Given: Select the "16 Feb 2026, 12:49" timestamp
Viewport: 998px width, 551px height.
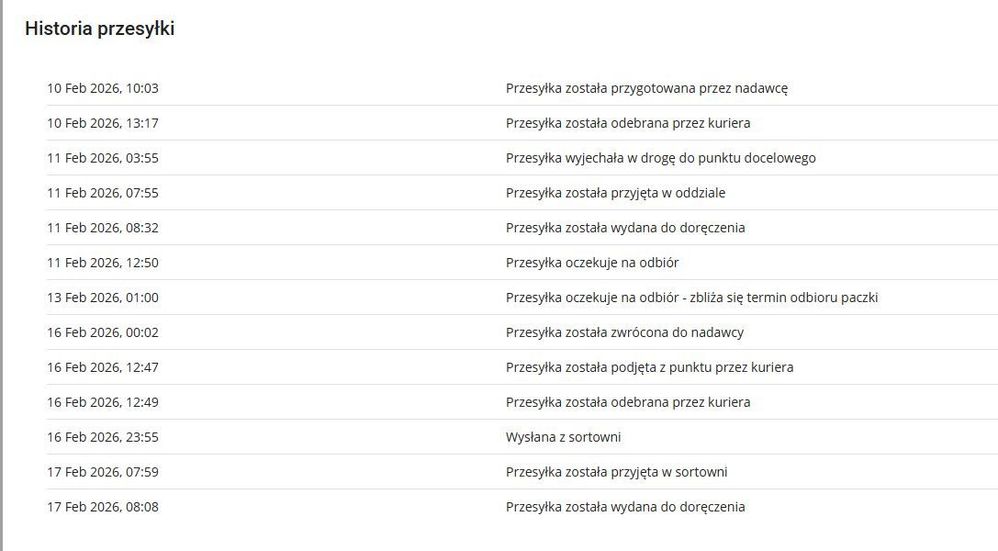Looking at the screenshot, I should pyautogui.click(x=102, y=403).
